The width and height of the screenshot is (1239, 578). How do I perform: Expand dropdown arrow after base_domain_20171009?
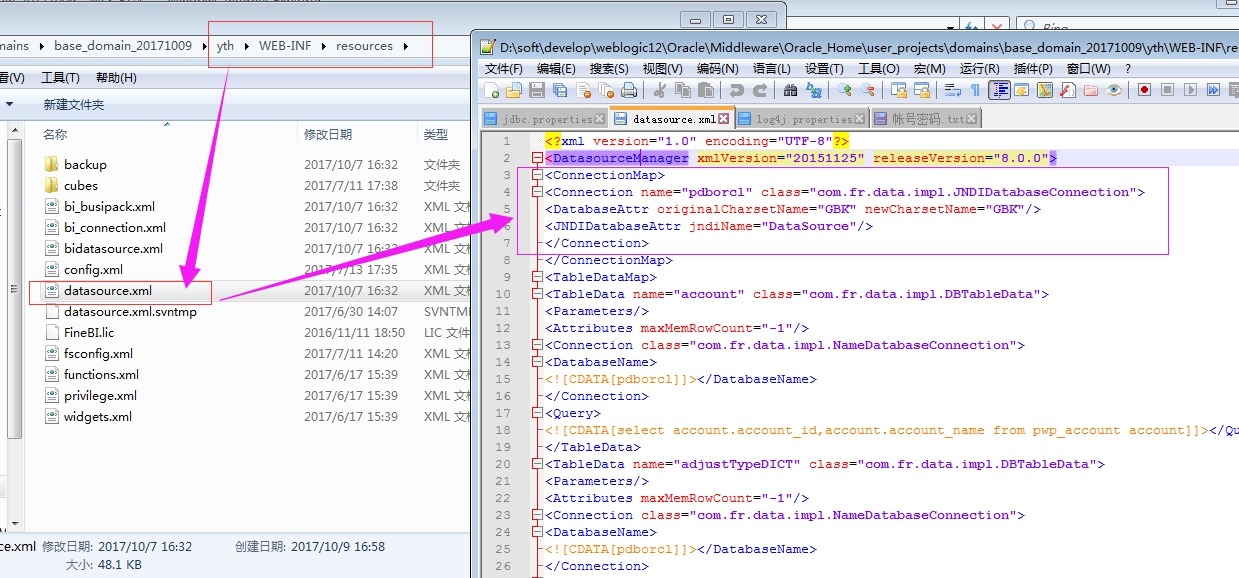click(x=204, y=46)
